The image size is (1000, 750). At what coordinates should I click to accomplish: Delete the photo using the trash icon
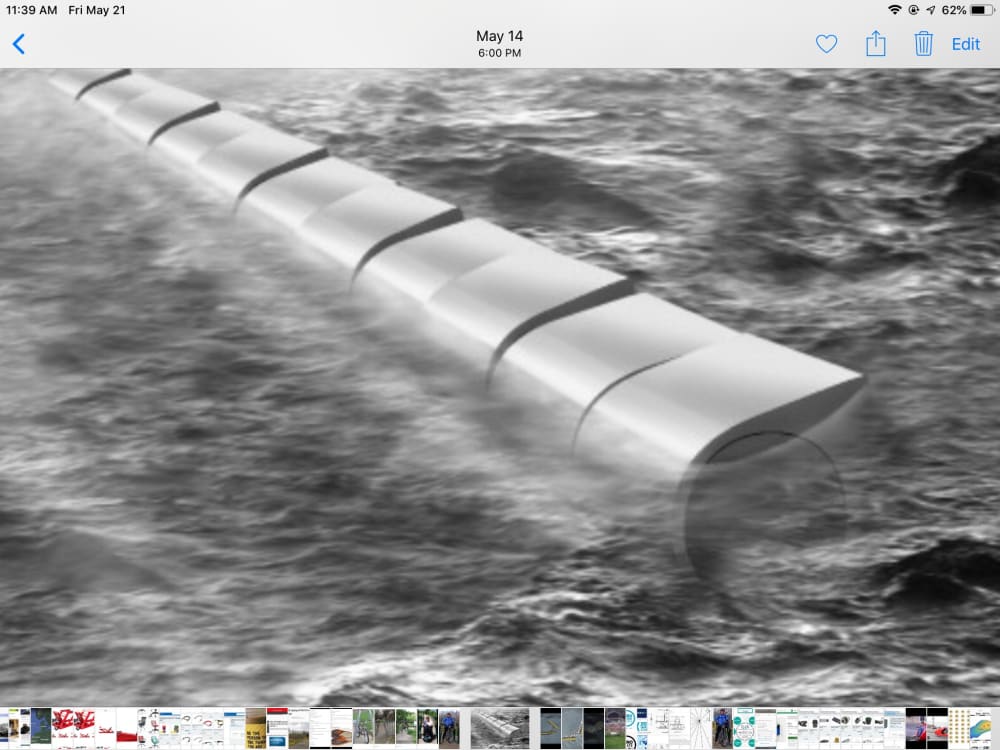point(923,43)
